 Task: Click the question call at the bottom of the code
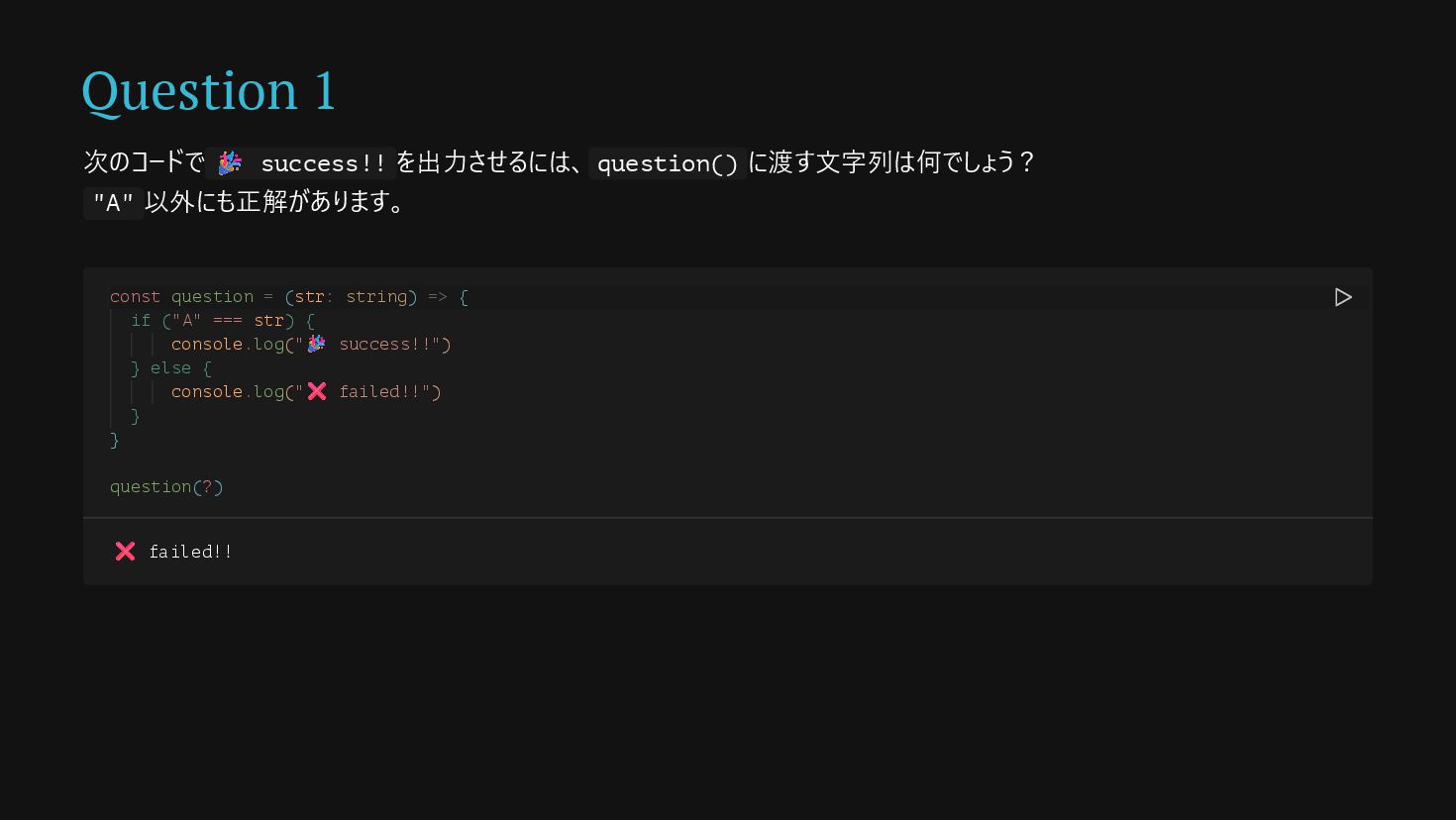(x=150, y=487)
